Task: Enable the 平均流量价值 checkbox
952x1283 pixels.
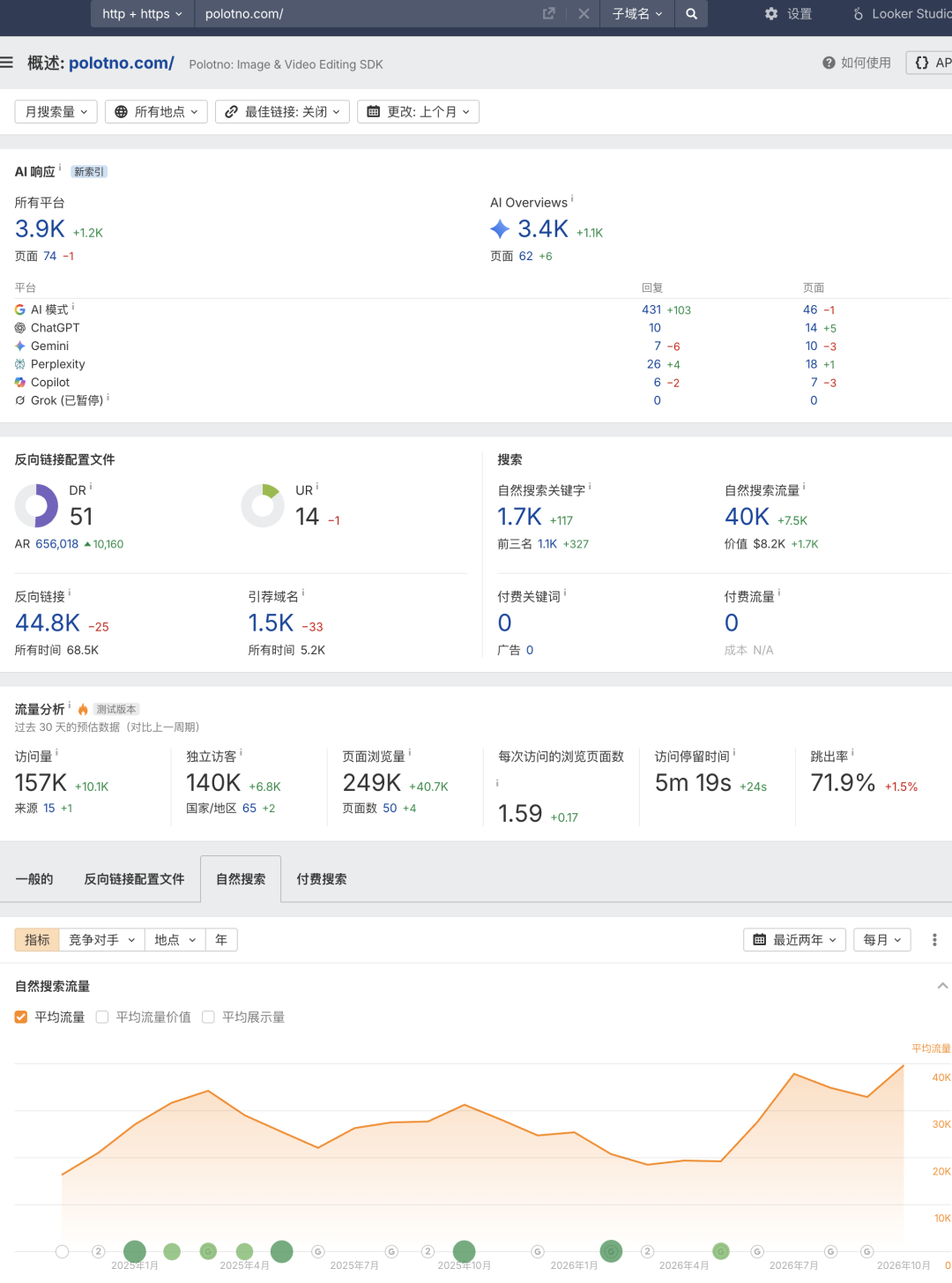Action: (102, 1017)
